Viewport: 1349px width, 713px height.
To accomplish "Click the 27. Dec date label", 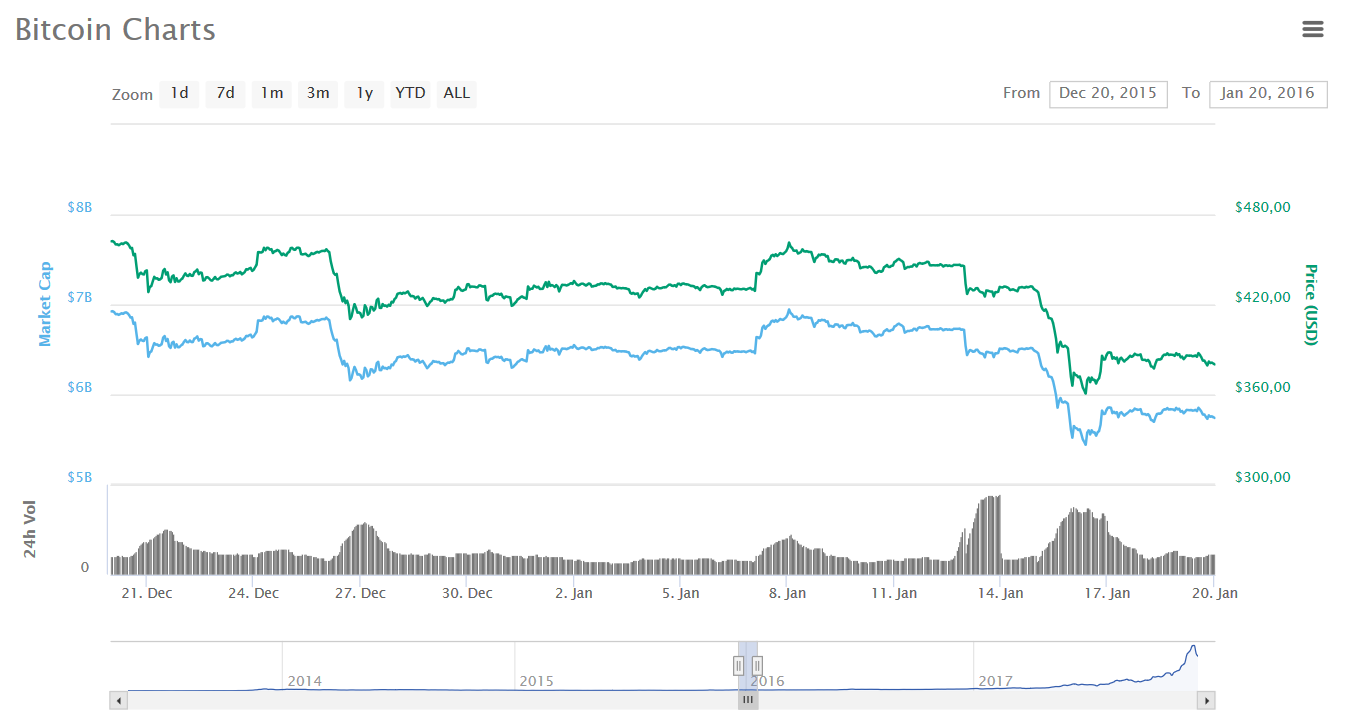I will [x=360, y=593].
